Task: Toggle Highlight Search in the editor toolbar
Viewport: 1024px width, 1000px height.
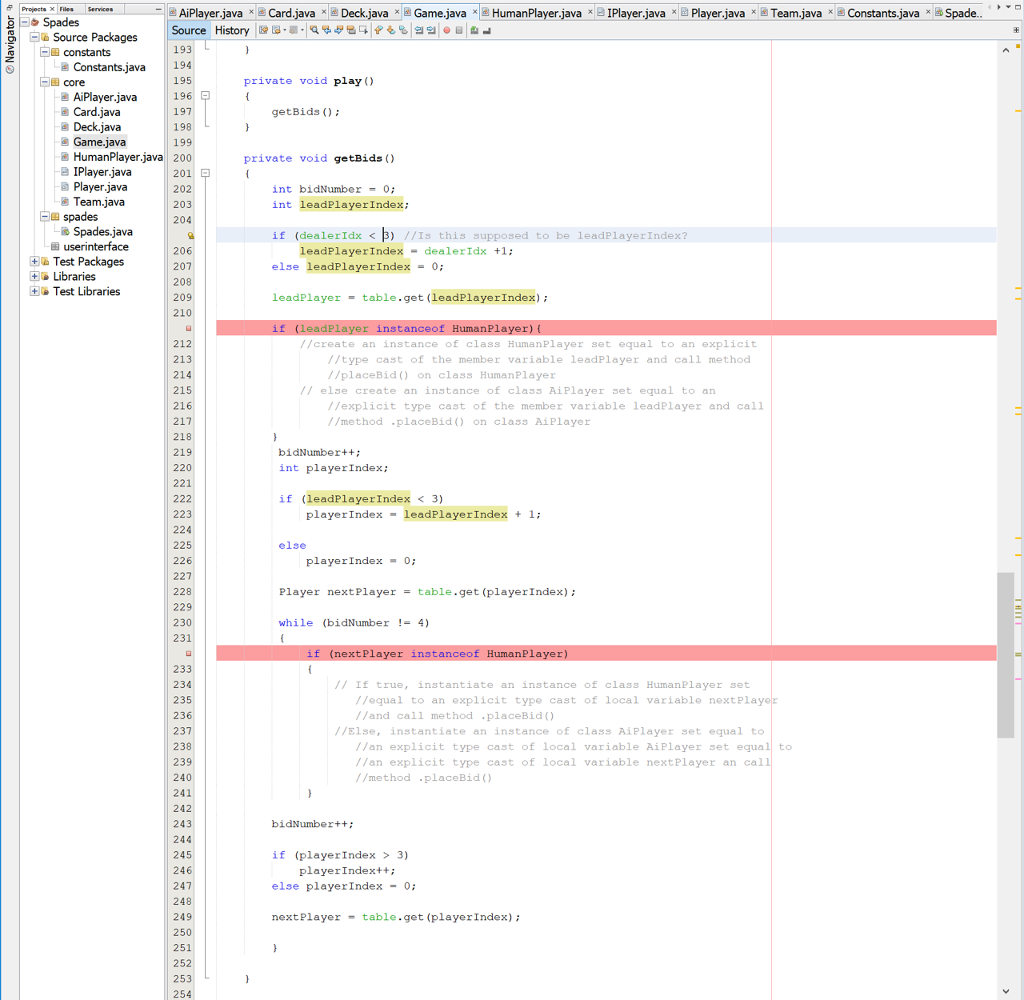Action: tap(351, 31)
